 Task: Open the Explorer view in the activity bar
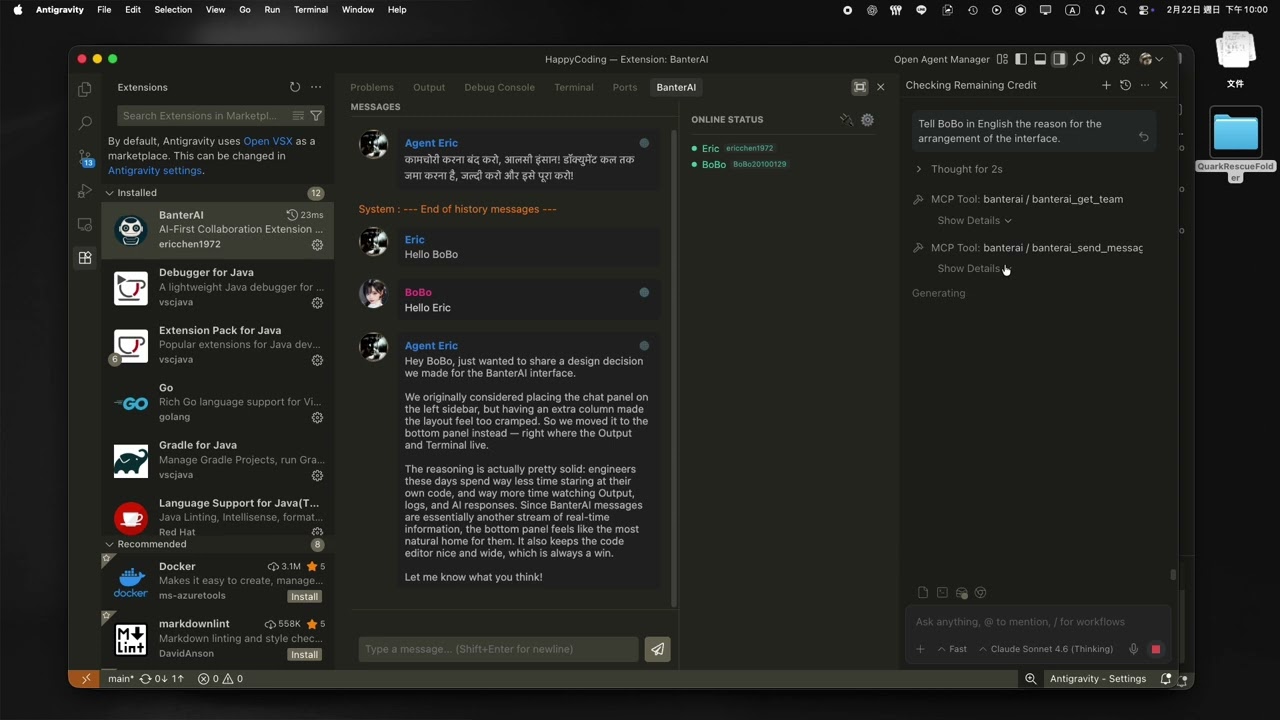85,89
